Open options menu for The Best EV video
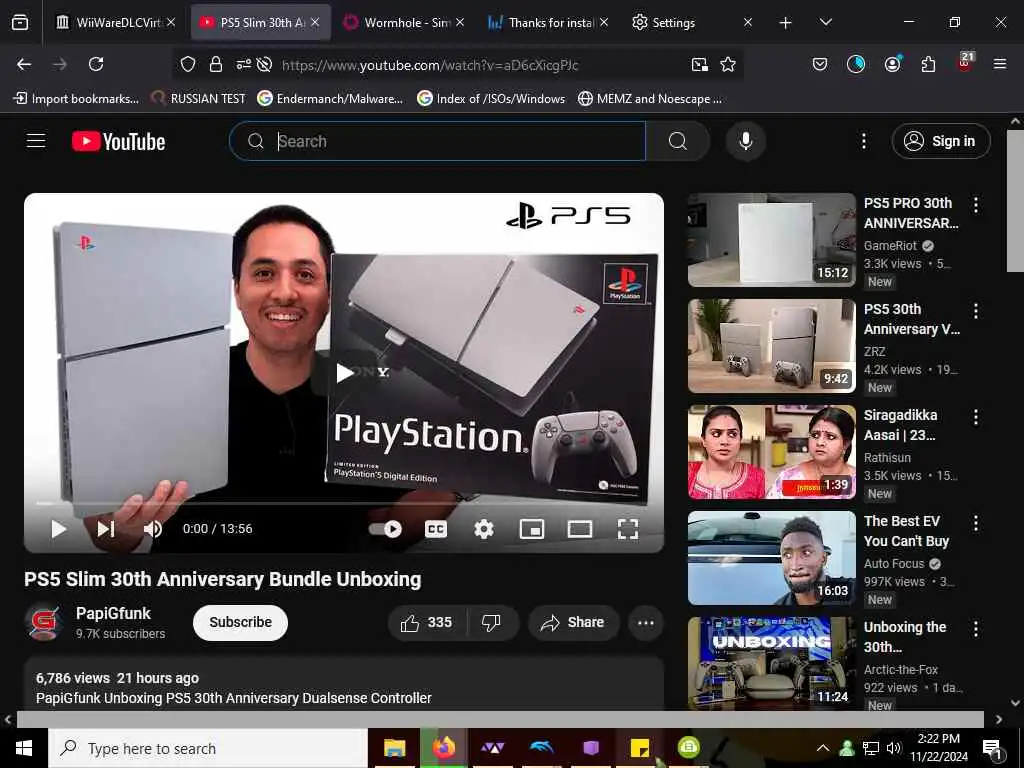 pyautogui.click(x=976, y=522)
